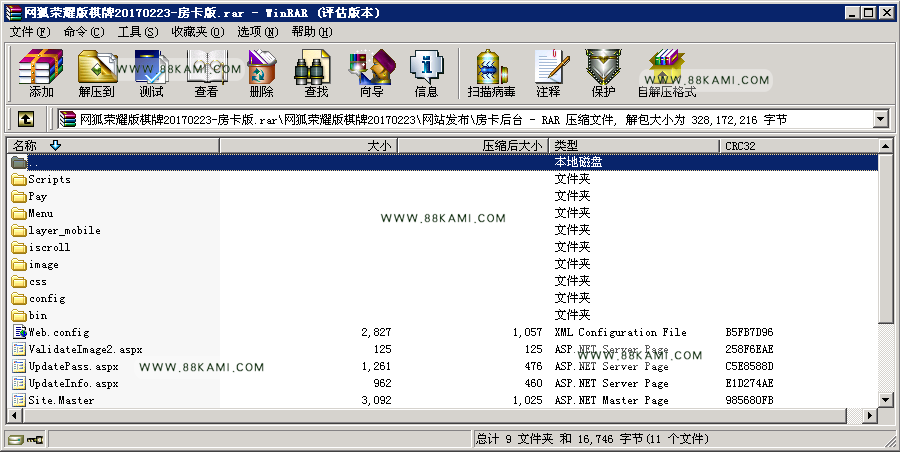900x452 pixels.
Task: Sort by 名称 column header
Action: click(x=113, y=146)
